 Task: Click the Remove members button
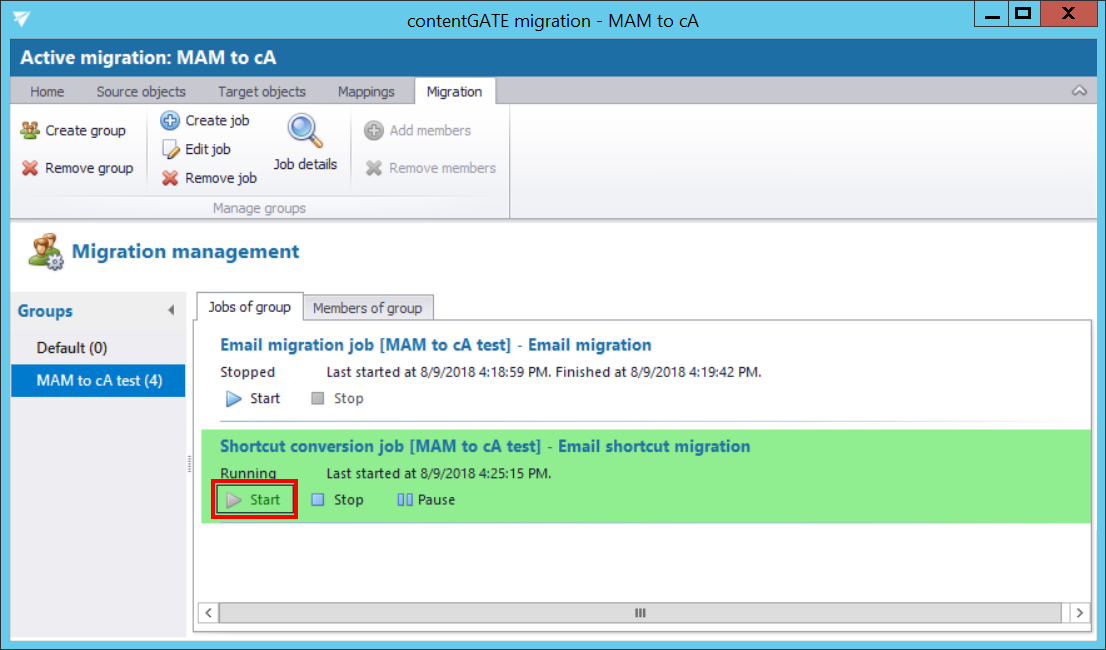430,168
